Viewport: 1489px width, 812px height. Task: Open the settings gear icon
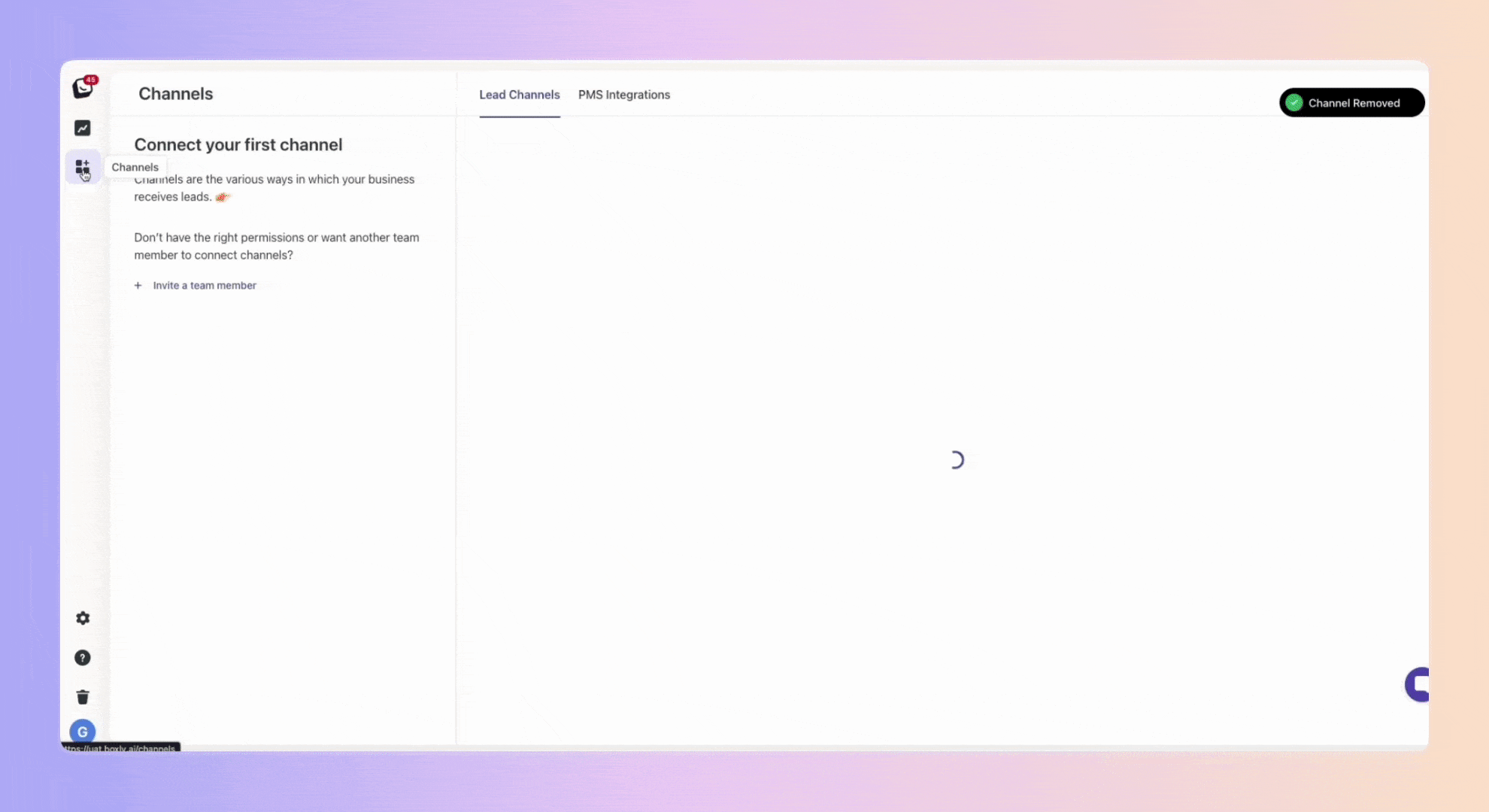point(83,618)
